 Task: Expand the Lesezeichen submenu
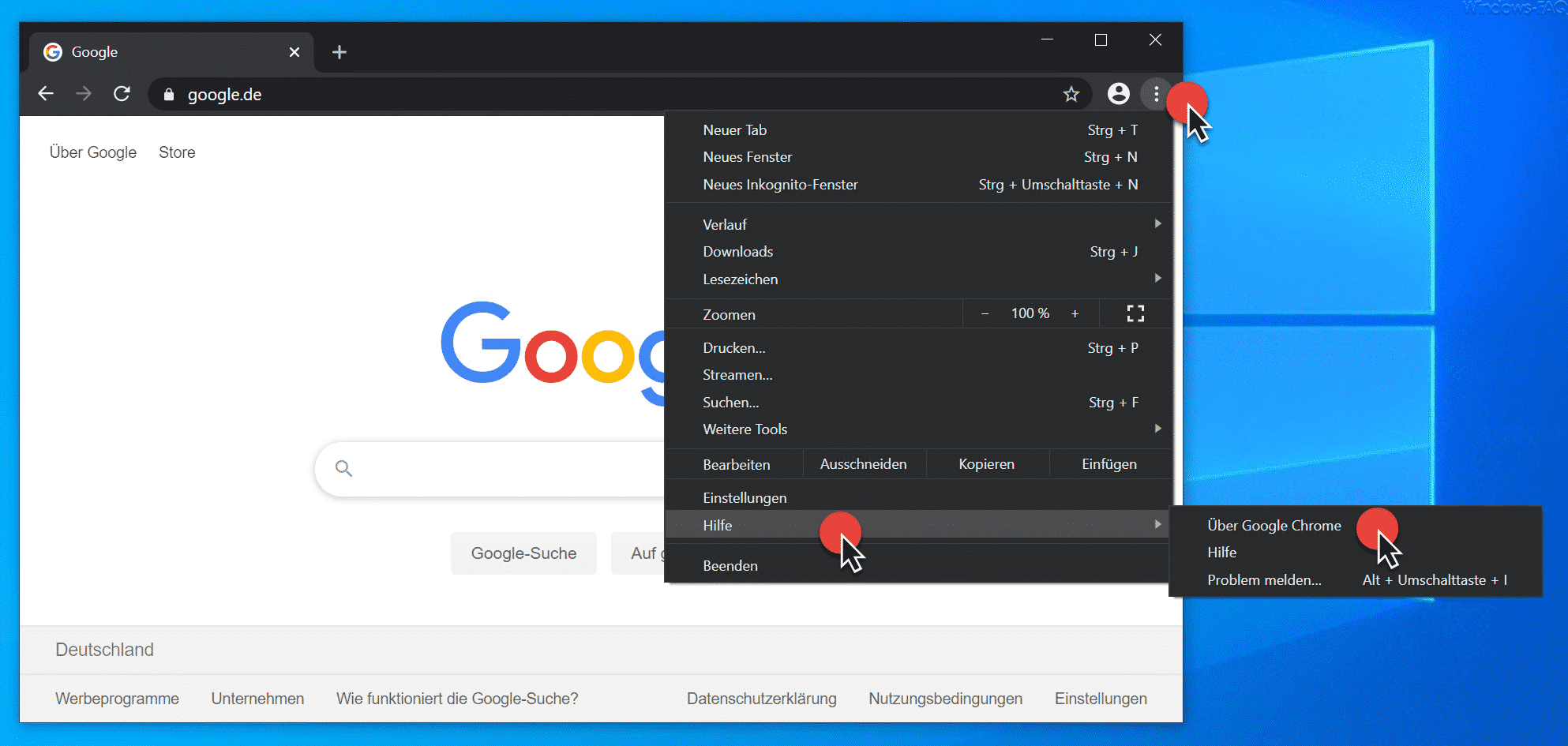pyautogui.click(x=917, y=279)
